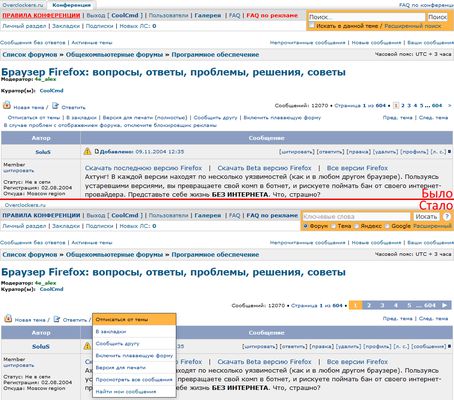The height and width of the screenshot is (400, 454).
Task: Switch to the 'Конференция' tab
Action: tap(71, 5)
